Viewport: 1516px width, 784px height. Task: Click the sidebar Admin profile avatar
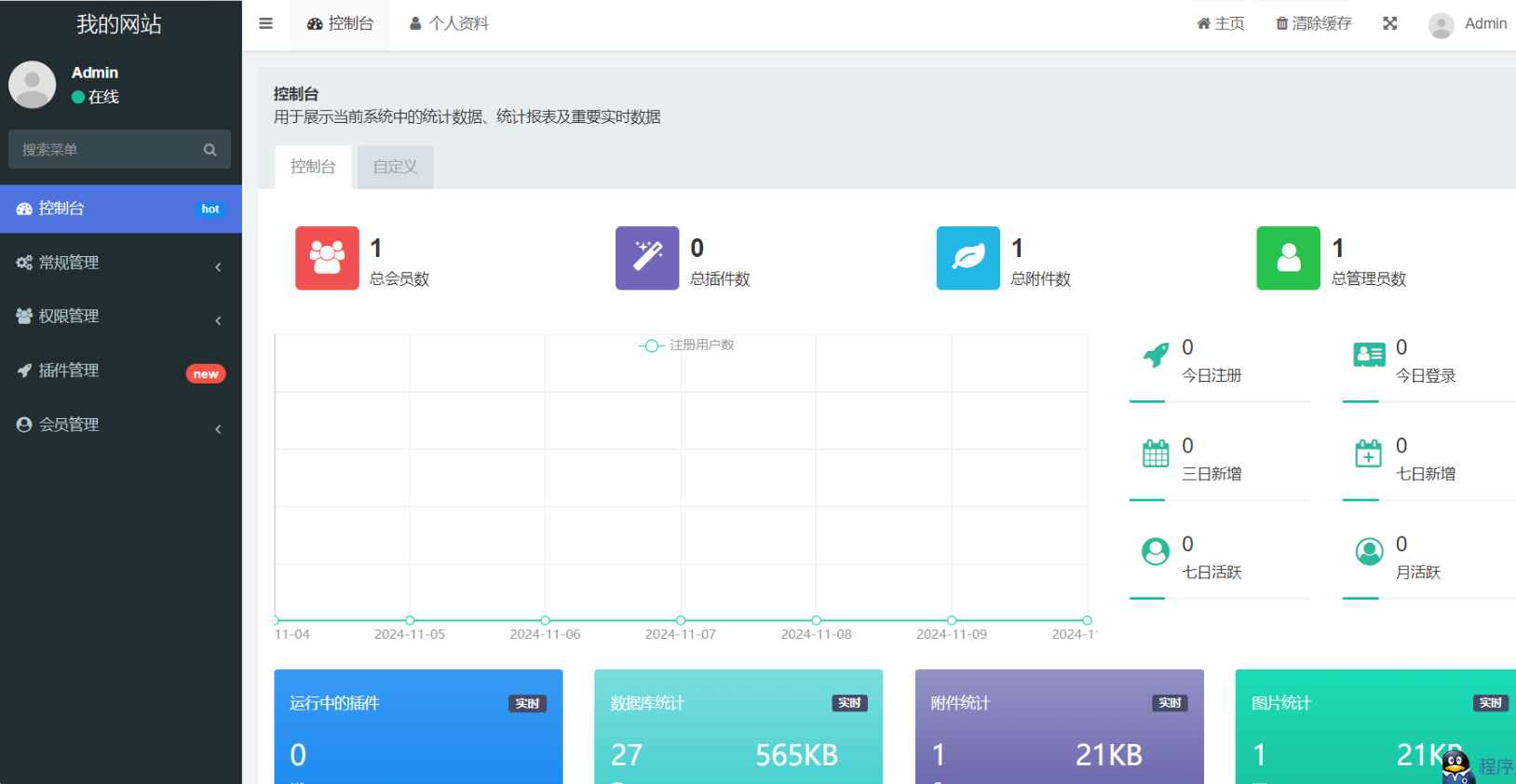(32, 85)
